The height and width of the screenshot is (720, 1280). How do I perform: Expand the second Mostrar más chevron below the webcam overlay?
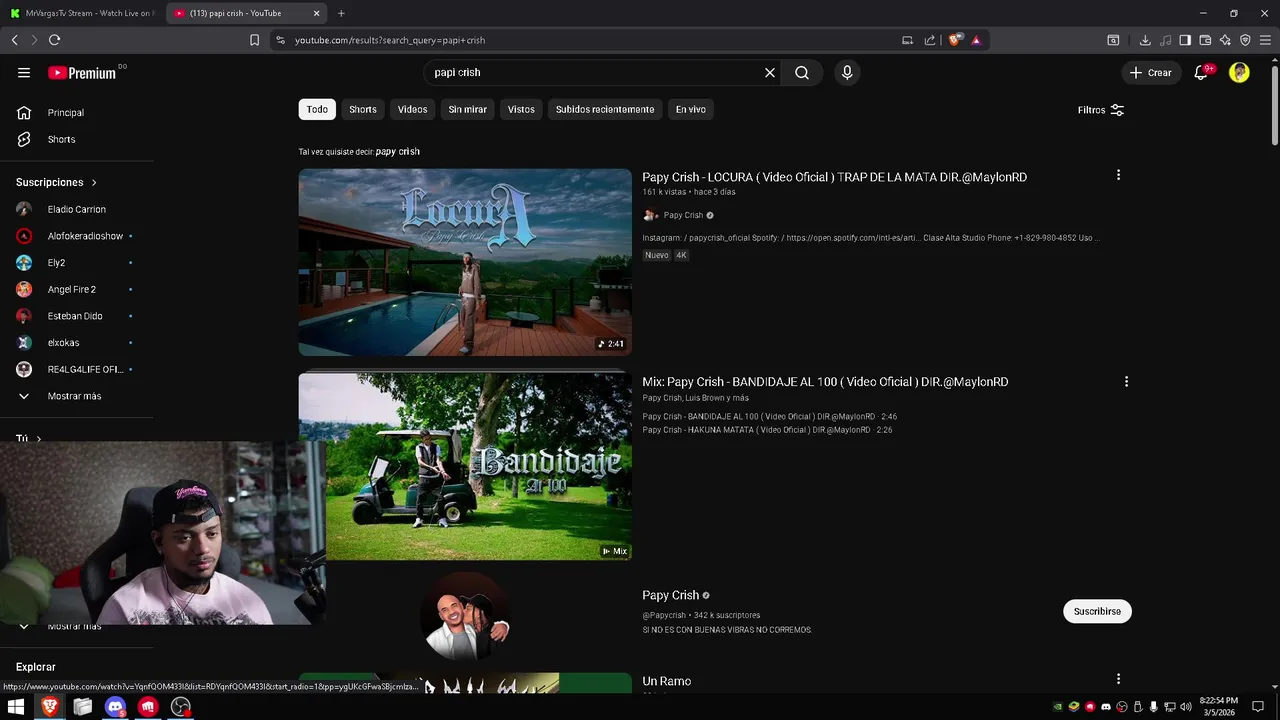(x=24, y=627)
